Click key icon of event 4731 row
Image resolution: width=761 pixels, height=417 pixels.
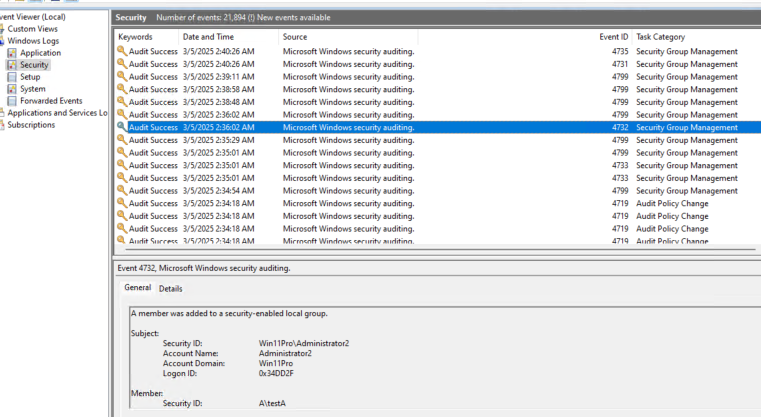[x=122, y=64]
